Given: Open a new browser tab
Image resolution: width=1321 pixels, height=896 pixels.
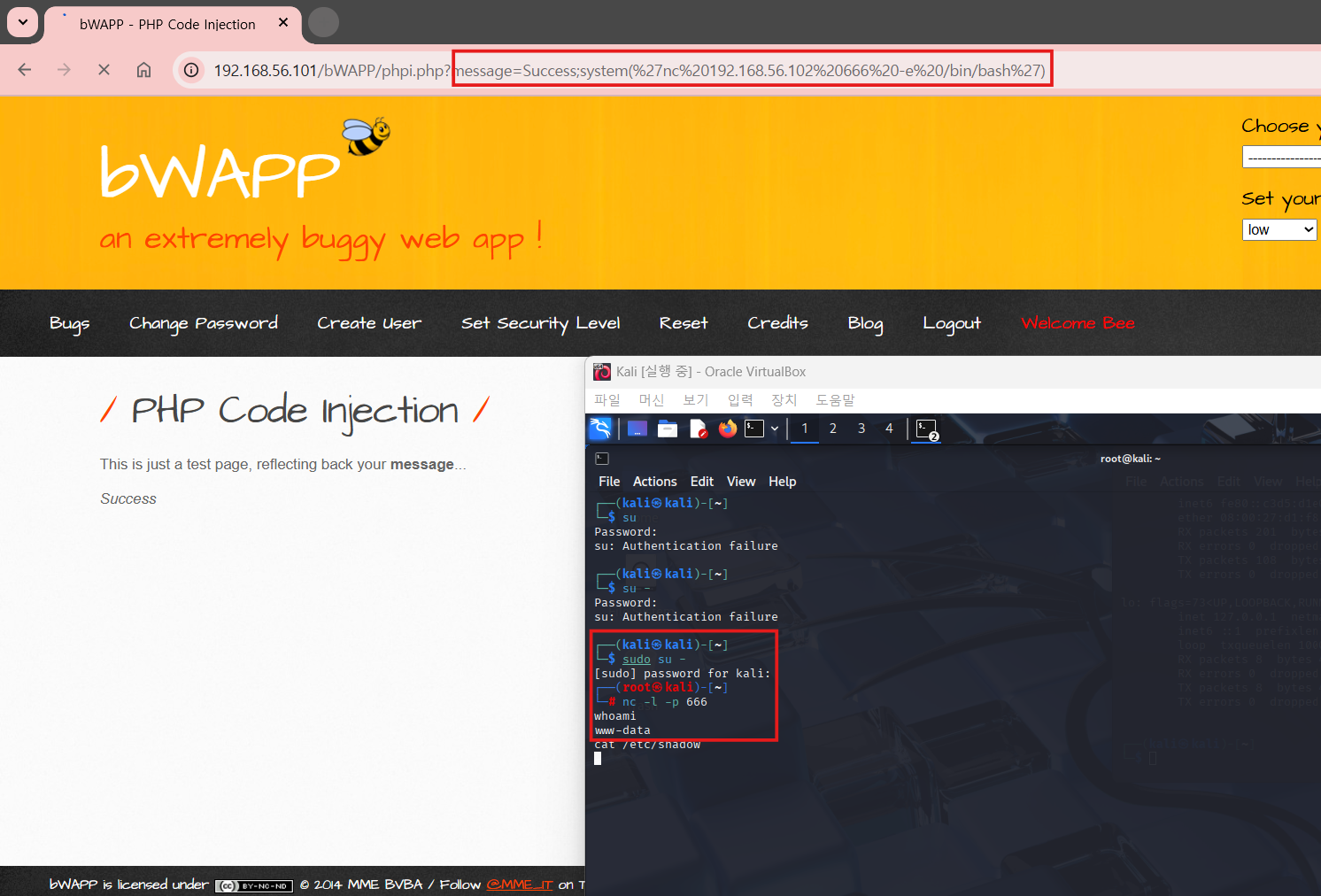Looking at the screenshot, I should click(323, 22).
